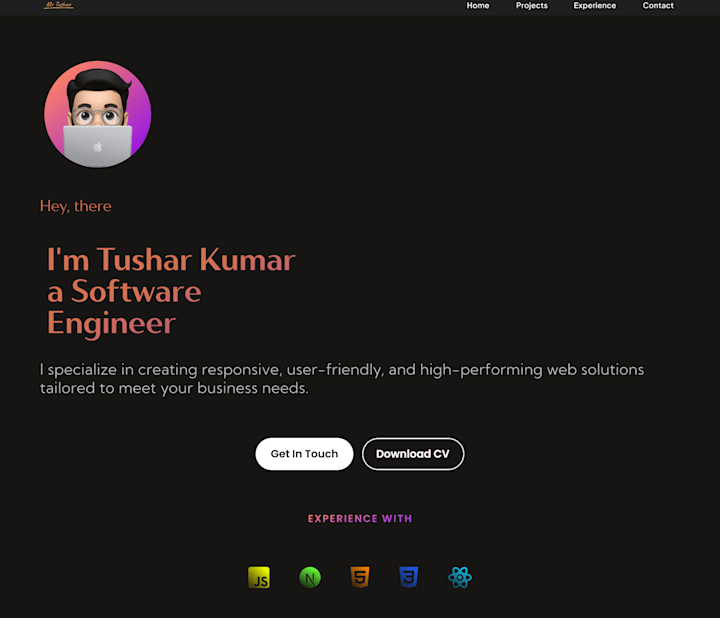Click the orange HTML5 shield icon
The image size is (720, 618).
coord(360,577)
